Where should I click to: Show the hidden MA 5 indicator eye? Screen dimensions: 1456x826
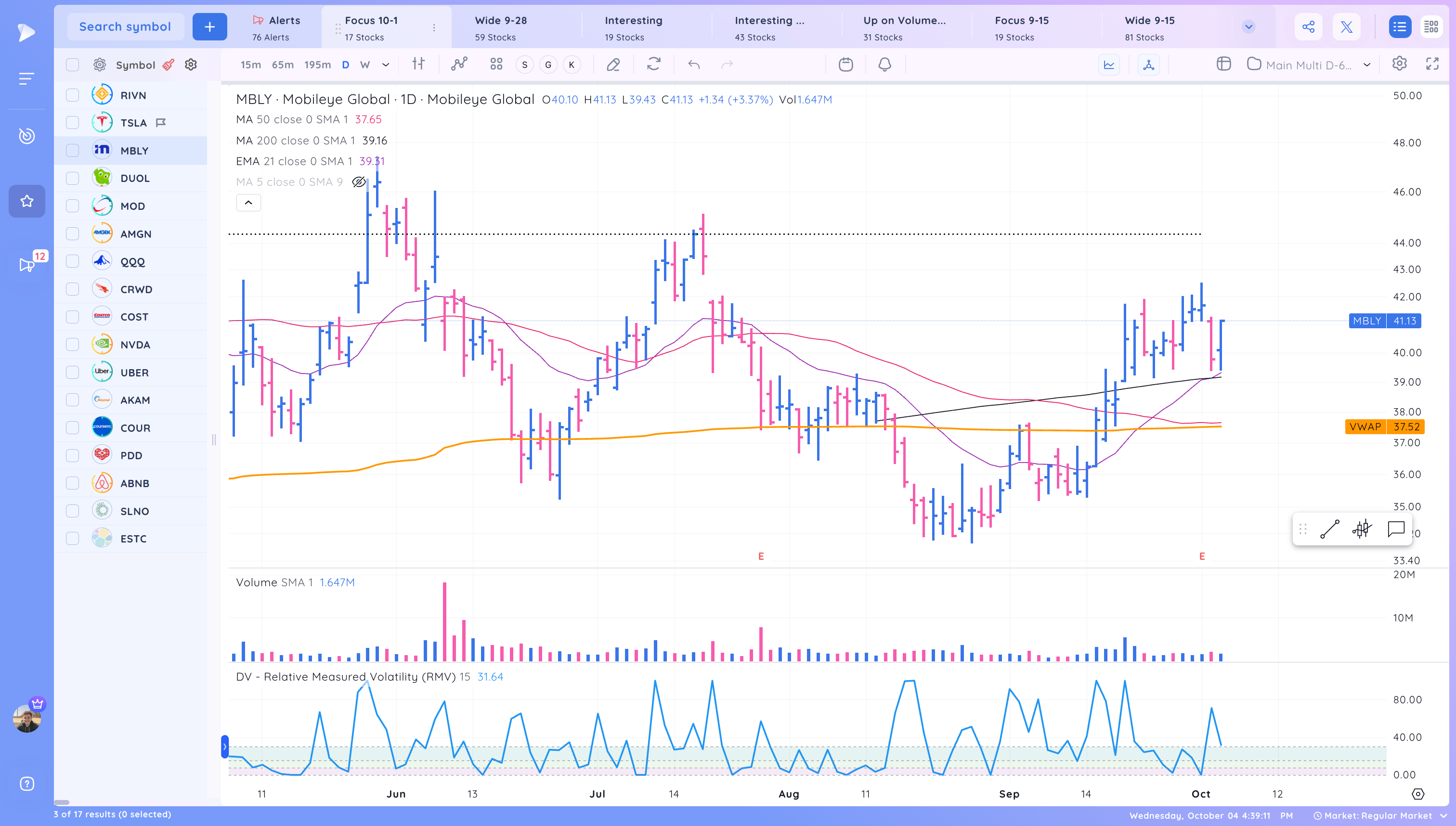tap(359, 182)
